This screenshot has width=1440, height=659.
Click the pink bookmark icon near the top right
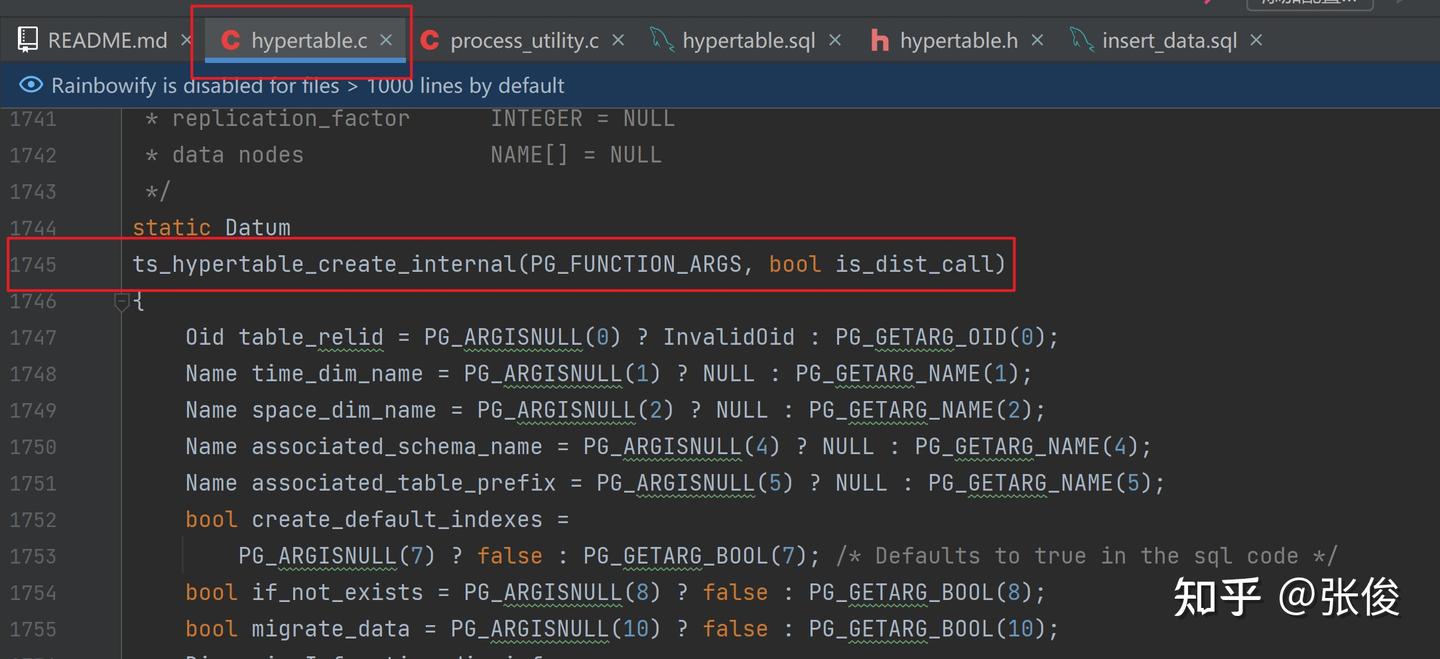pos(1207,6)
